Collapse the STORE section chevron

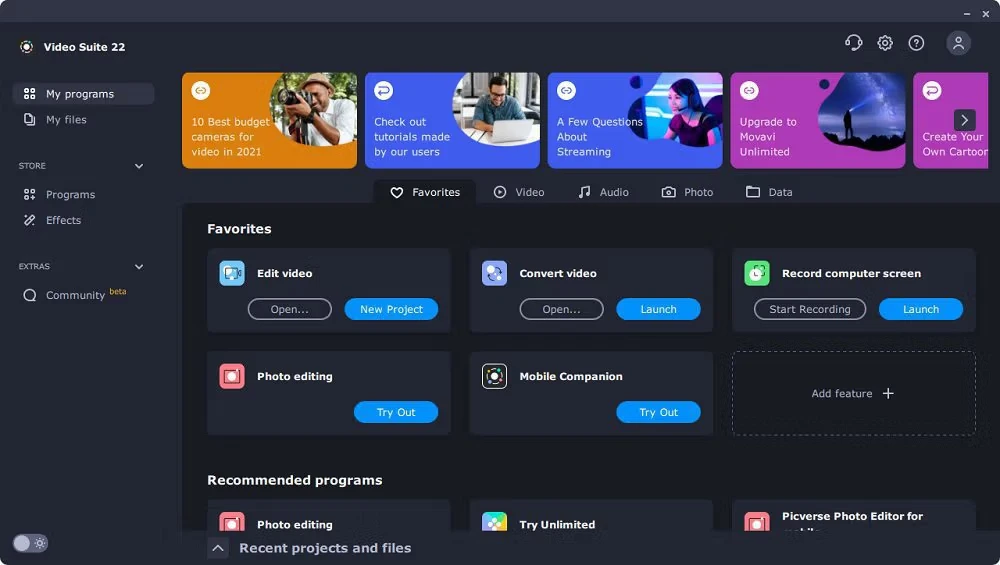pos(139,166)
